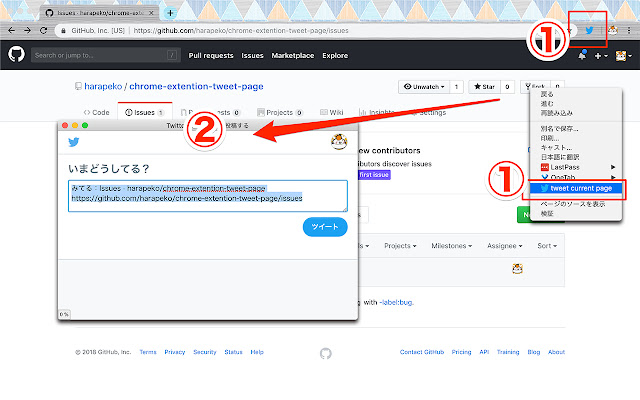Open the harapeko owner link
The width and height of the screenshot is (640, 400).
point(103,87)
